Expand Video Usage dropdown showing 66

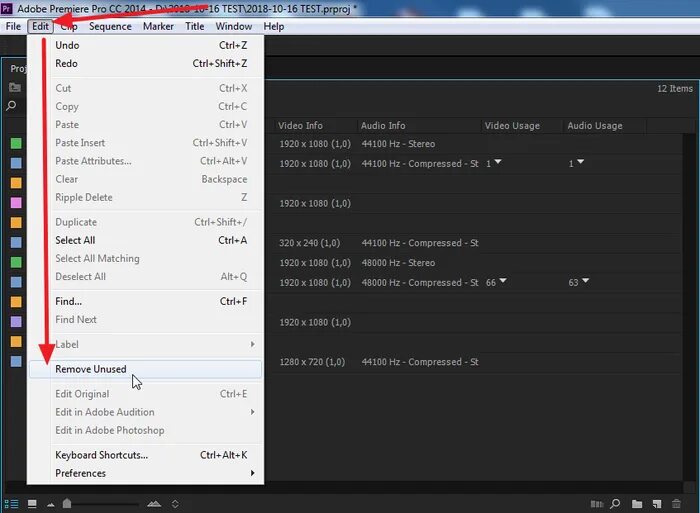click(503, 281)
